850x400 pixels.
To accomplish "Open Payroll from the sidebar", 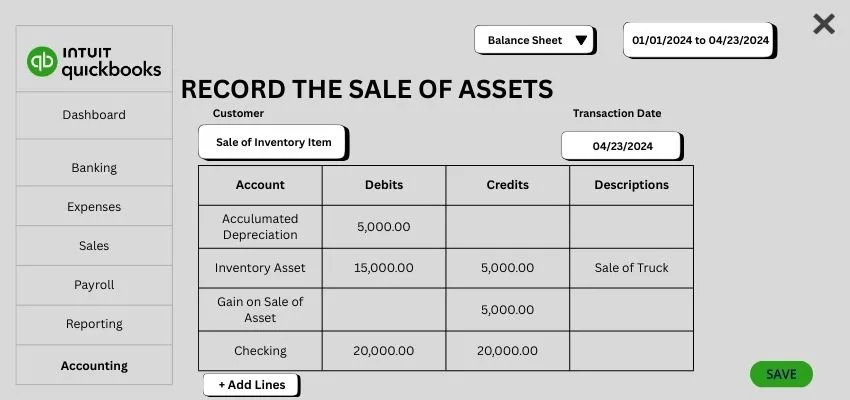I will pos(94,285).
